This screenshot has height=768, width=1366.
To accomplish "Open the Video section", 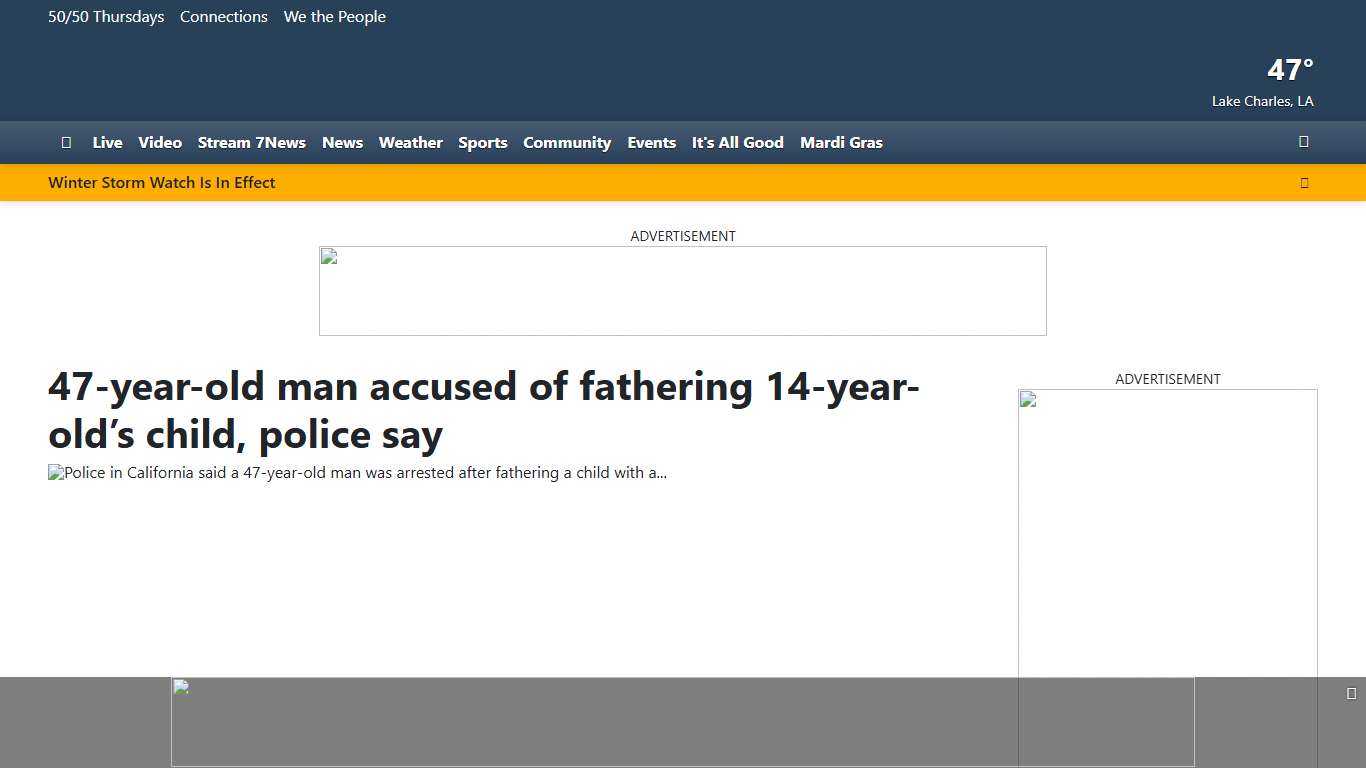I will (x=160, y=142).
